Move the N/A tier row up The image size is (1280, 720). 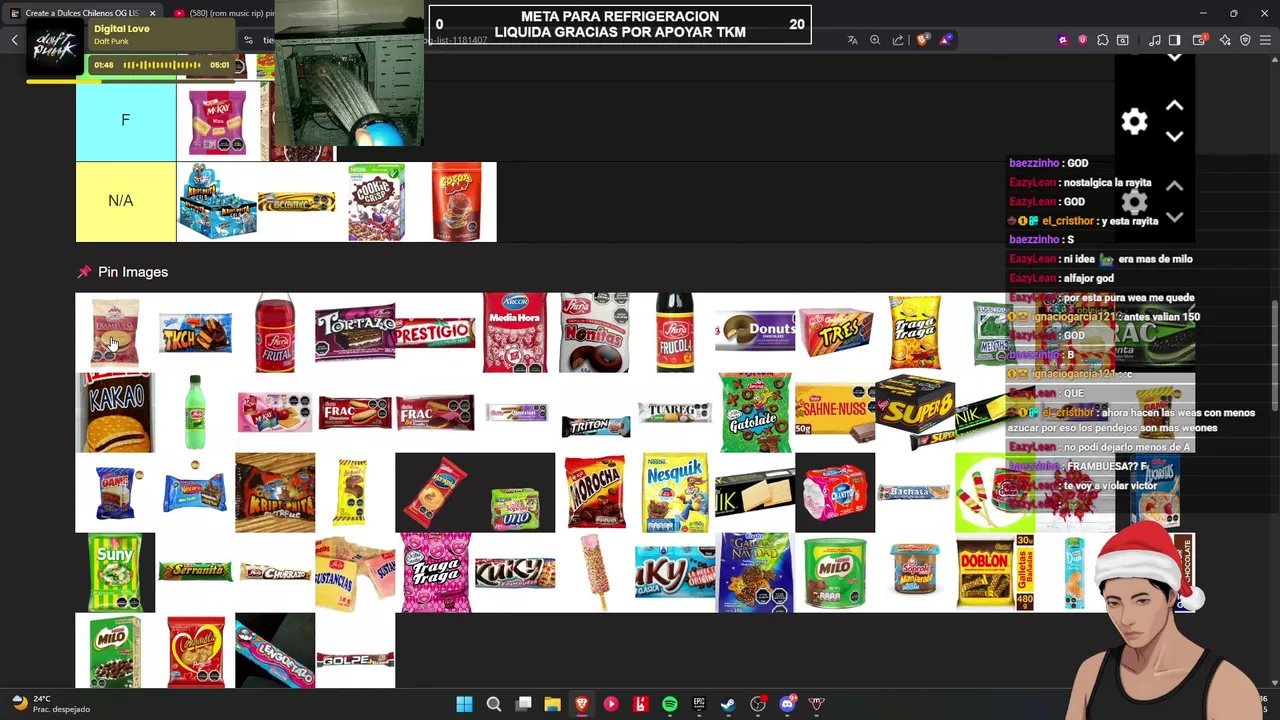tap(1175, 186)
